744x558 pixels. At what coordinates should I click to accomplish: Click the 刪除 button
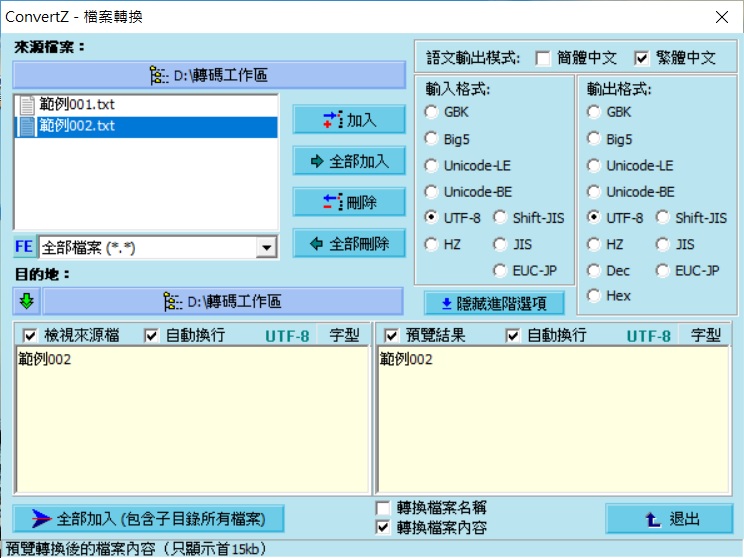pos(349,203)
